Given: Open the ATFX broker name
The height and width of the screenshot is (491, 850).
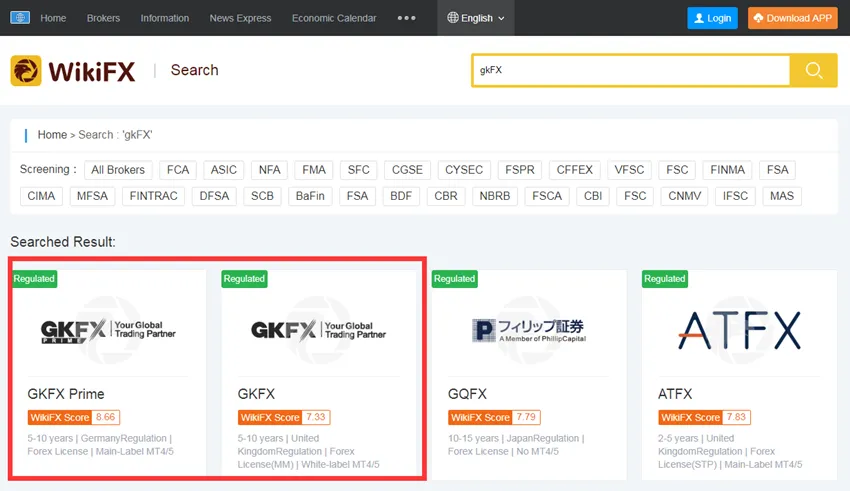Looking at the screenshot, I should click(675, 394).
